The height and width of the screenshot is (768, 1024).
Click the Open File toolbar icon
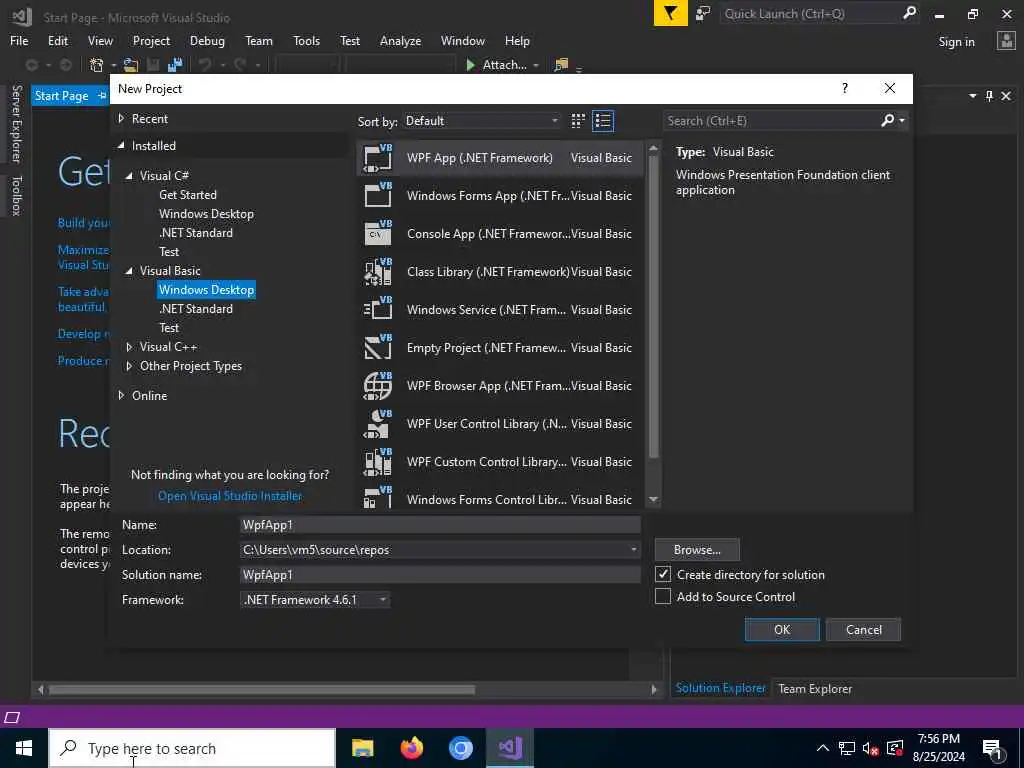(x=131, y=65)
